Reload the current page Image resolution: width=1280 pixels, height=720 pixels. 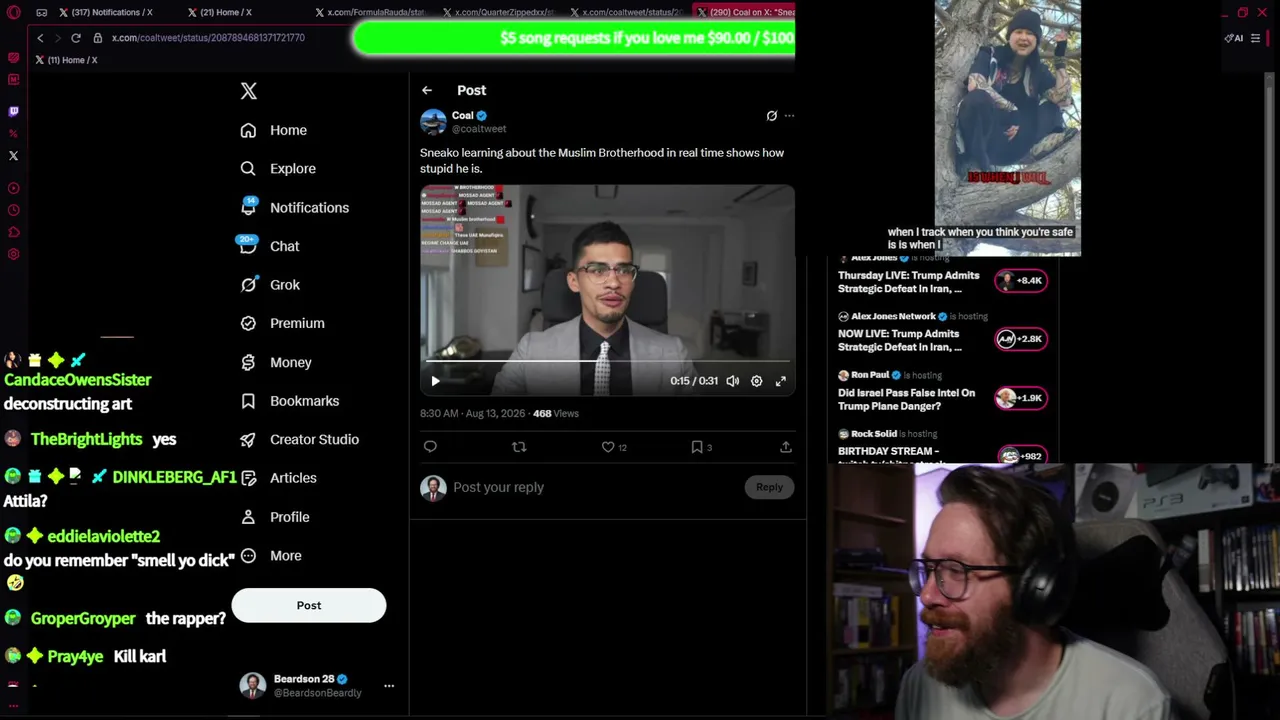tap(75, 38)
